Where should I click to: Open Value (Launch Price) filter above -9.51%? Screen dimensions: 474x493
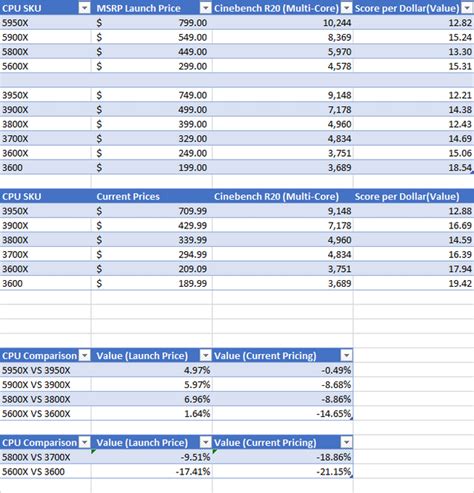(x=206, y=443)
